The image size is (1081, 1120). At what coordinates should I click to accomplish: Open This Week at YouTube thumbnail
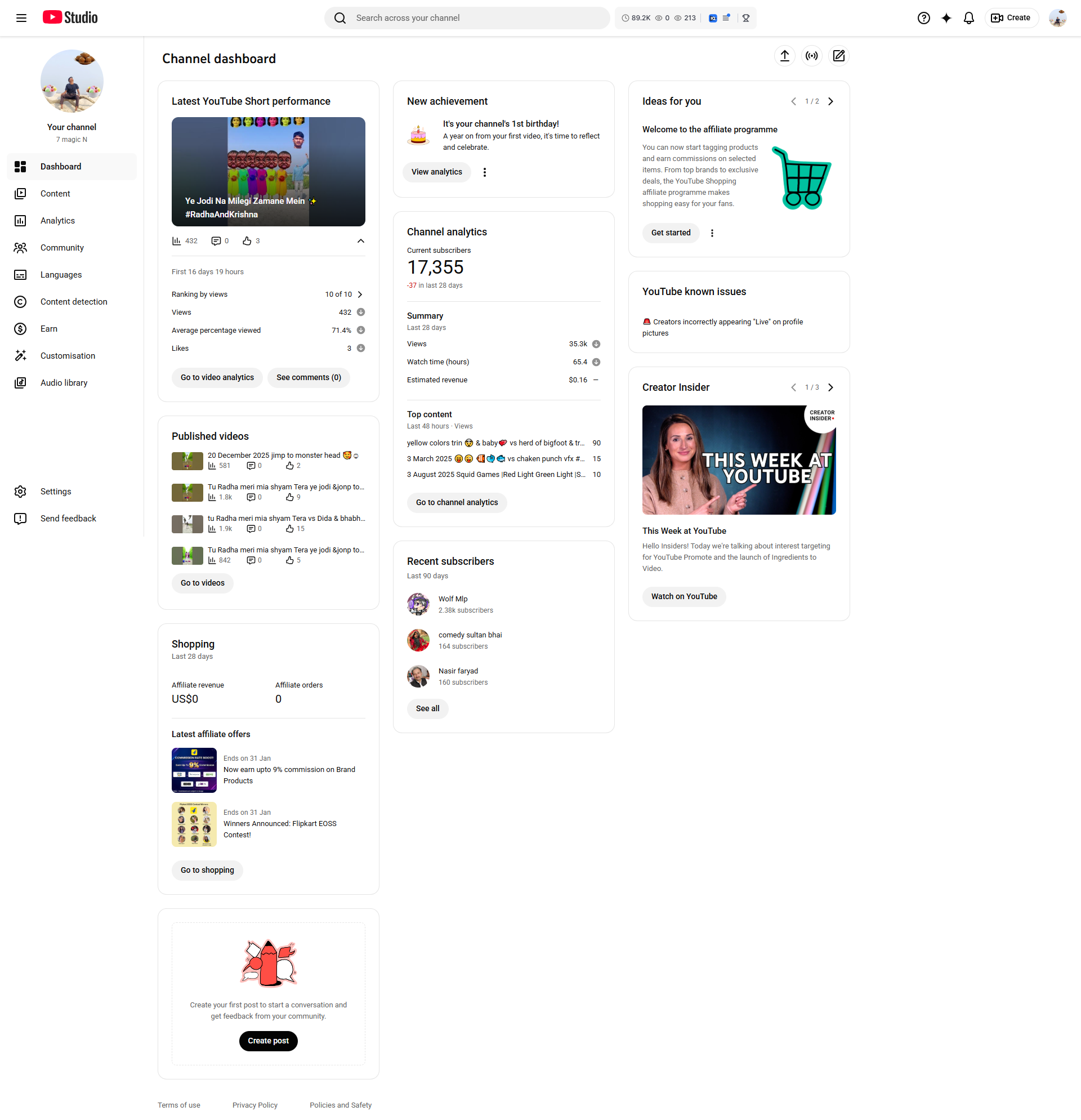click(x=738, y=460)
